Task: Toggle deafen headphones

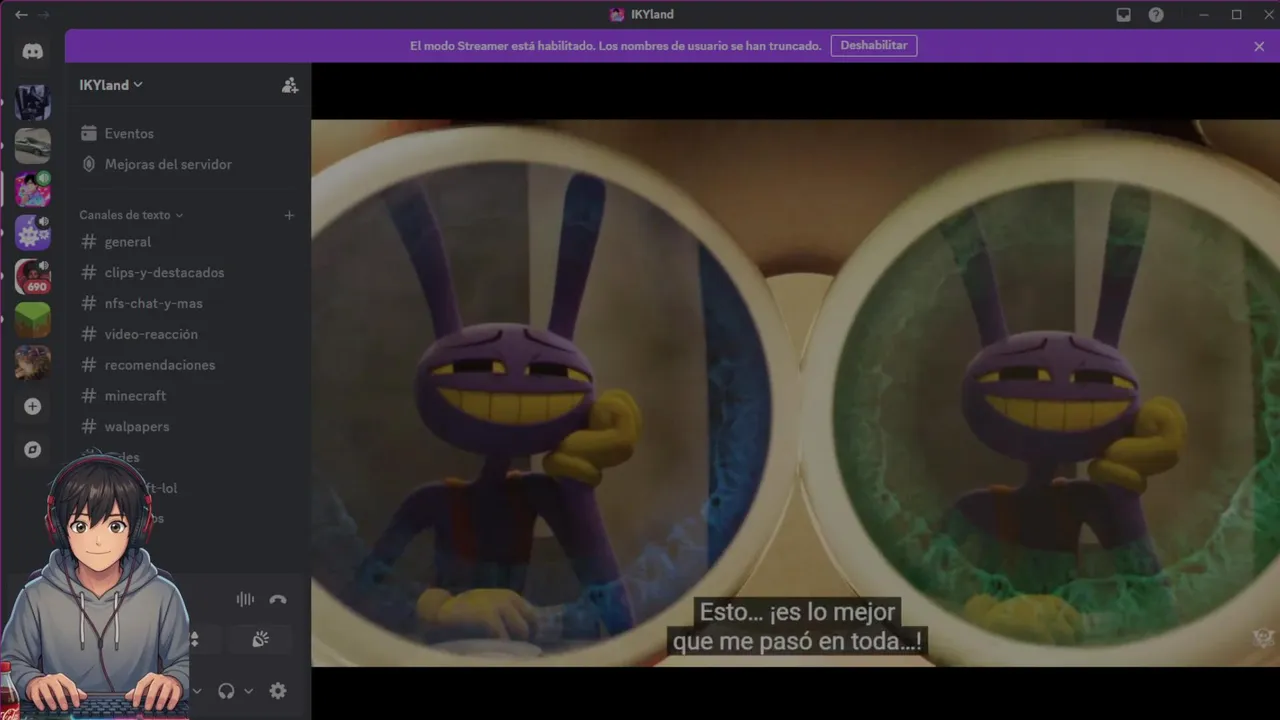Action: click(226, 691)
